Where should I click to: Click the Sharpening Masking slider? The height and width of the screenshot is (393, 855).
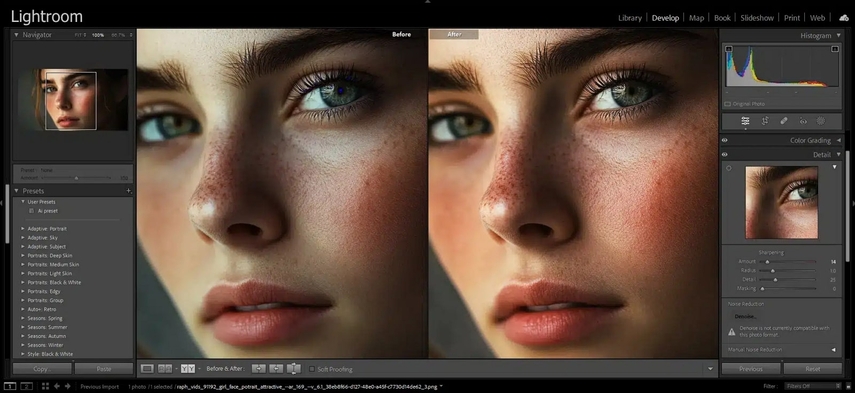(787, 288)
